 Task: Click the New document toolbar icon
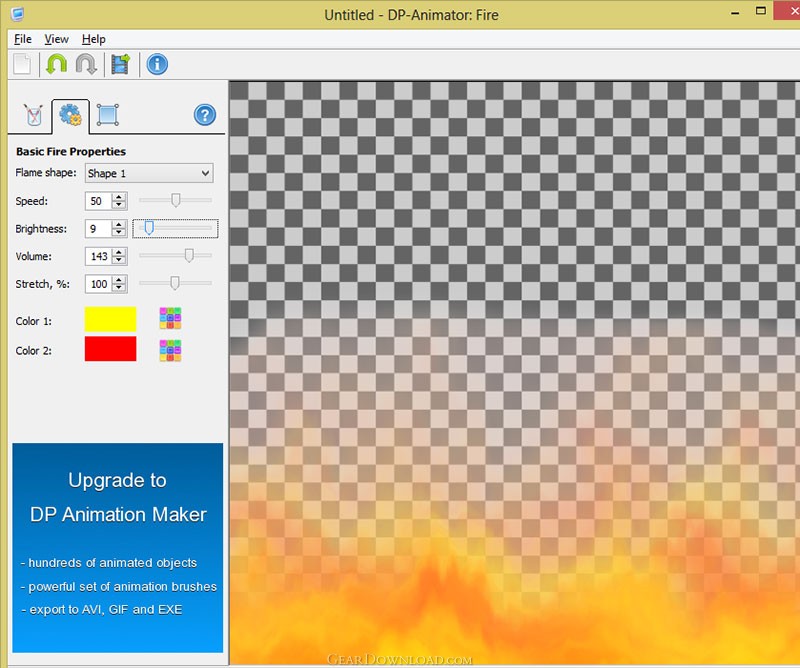pos(22,64)
